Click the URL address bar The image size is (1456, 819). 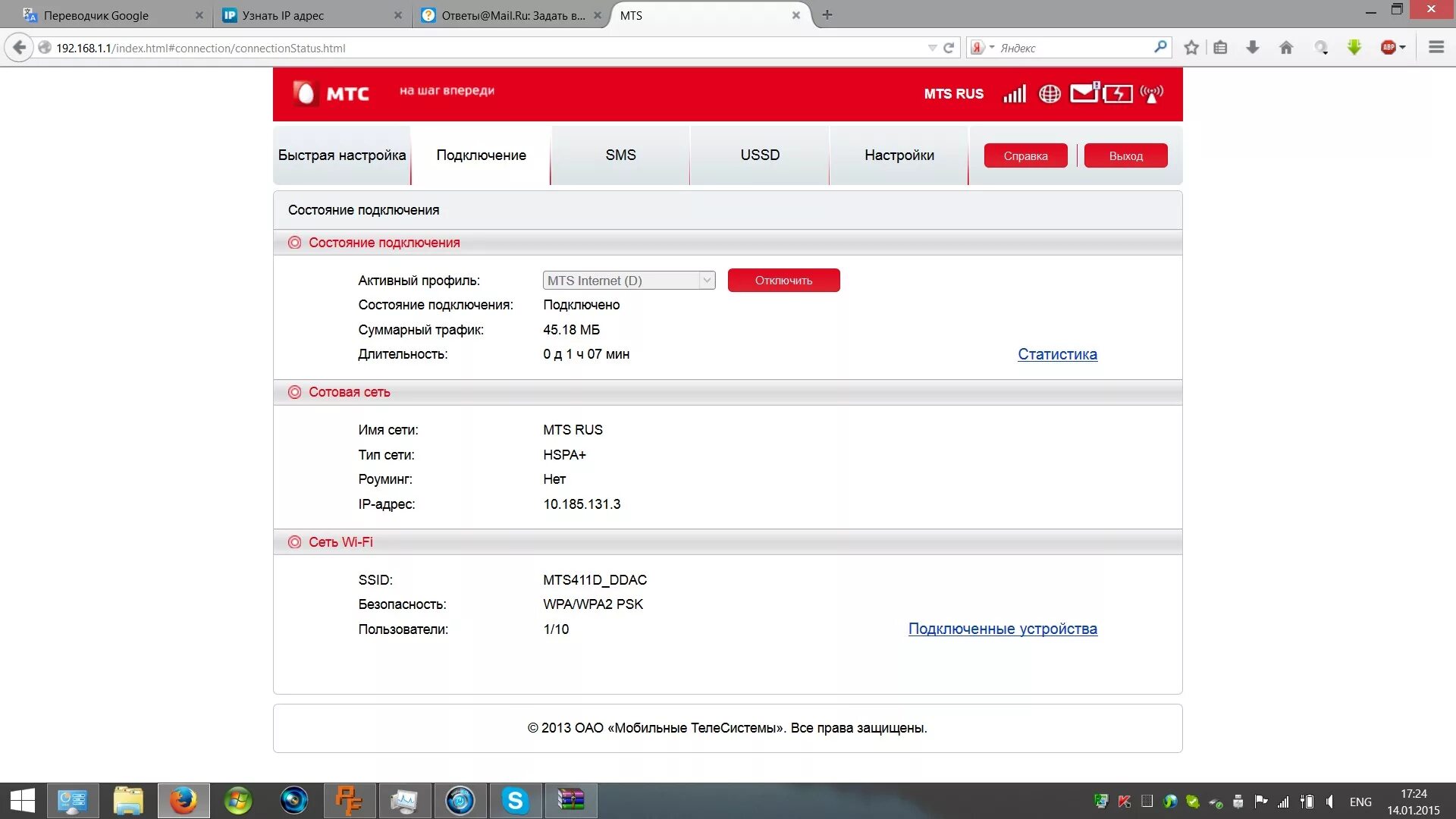coord(485,48)
